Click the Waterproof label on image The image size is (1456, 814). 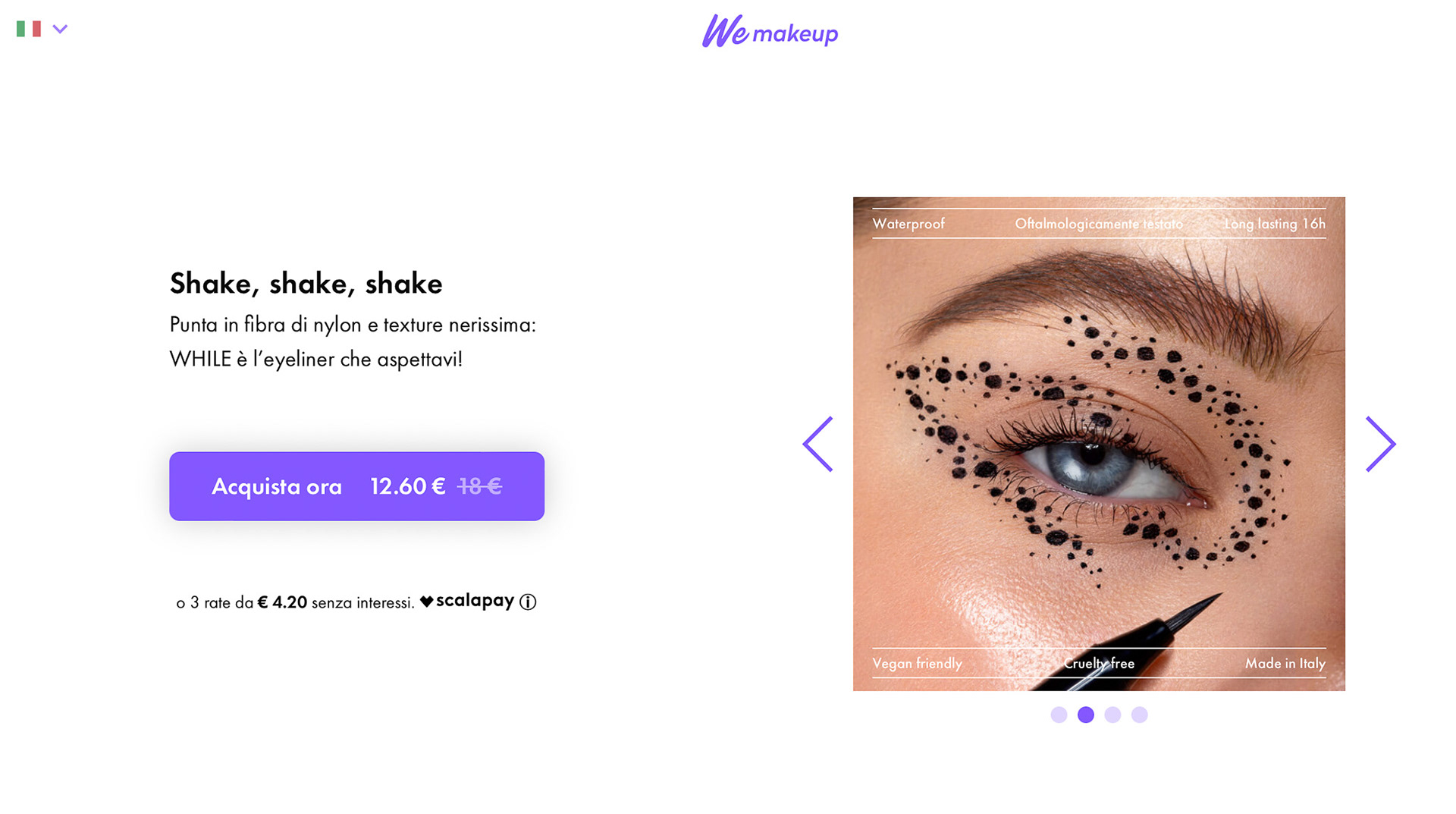tap(908, 224)
